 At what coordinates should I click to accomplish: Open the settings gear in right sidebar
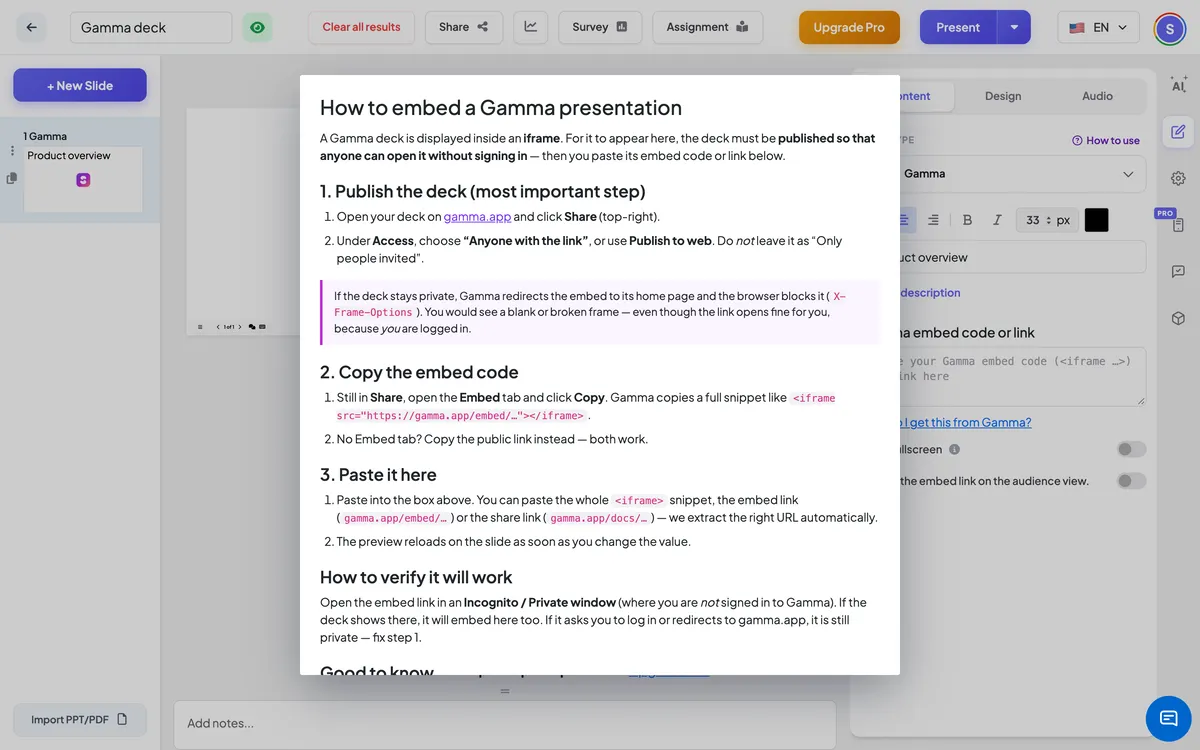(1178, 178)
